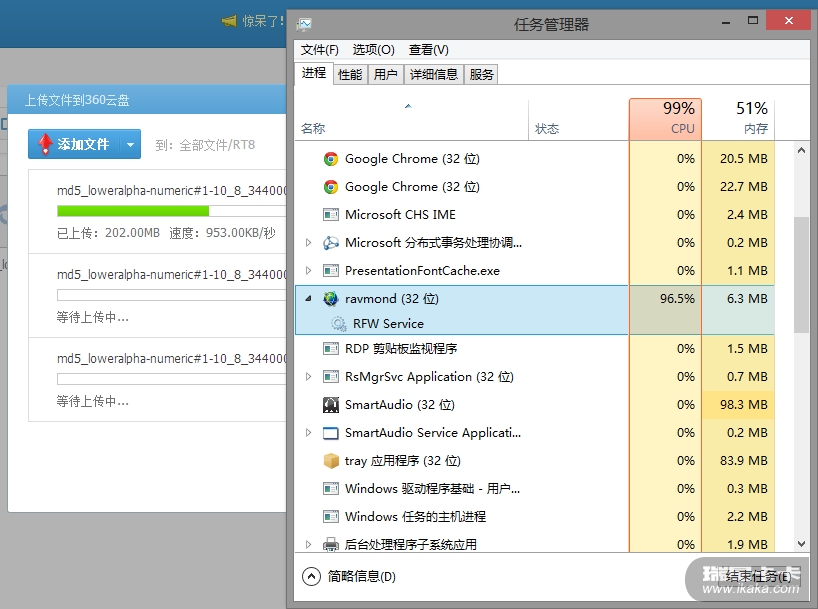This screenshot has height=609, width=818.
Task: Minimize the Task Manager window
Action: point(726,21)
